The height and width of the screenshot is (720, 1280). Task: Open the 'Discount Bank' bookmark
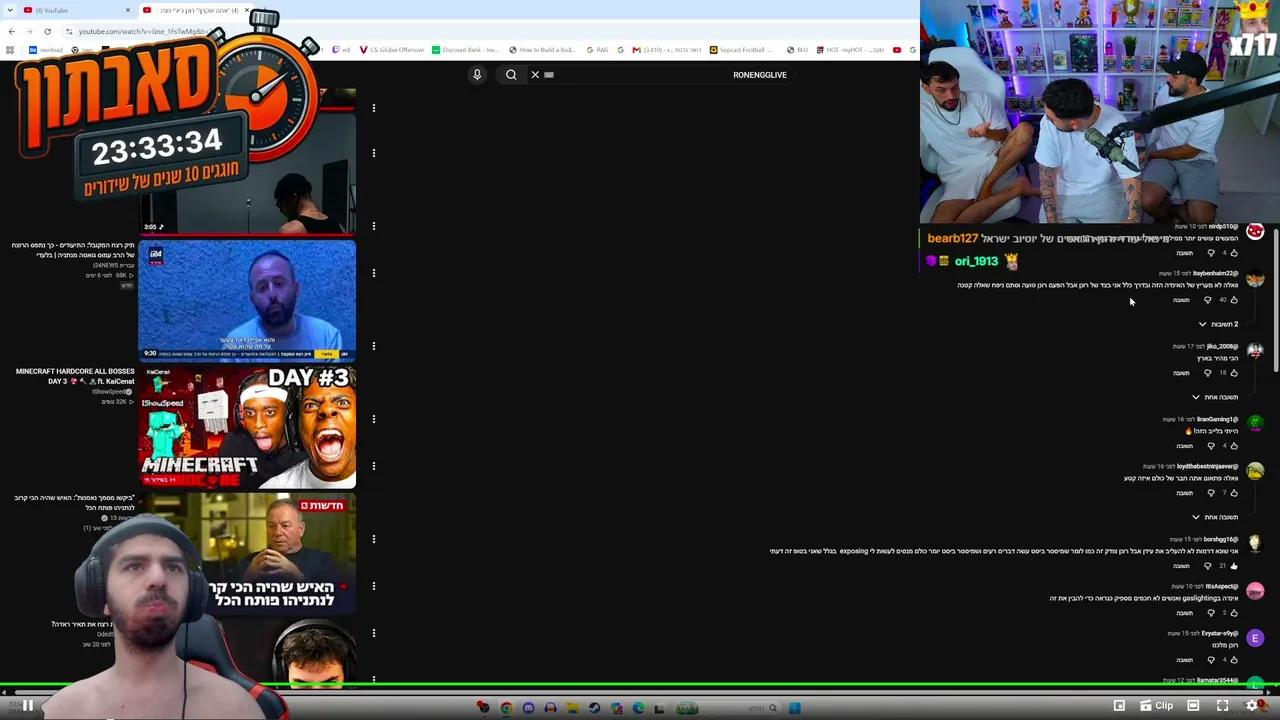(x=465, y=50)
